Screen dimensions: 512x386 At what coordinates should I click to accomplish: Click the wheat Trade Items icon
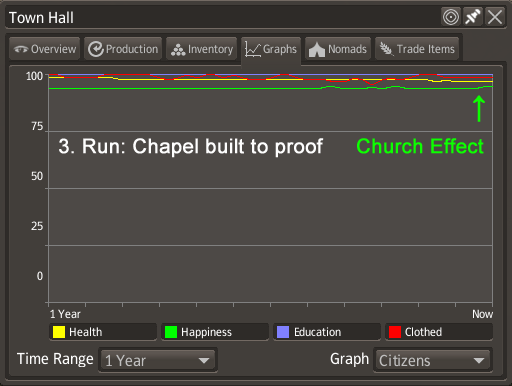(387, 49)
